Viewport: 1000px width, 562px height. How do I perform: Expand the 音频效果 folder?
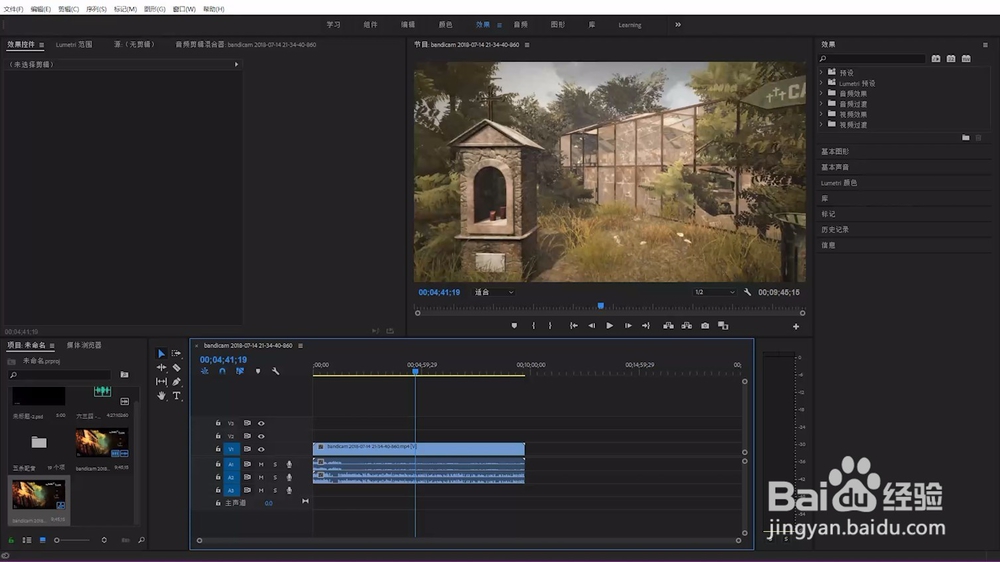click(x=821, y=93)
